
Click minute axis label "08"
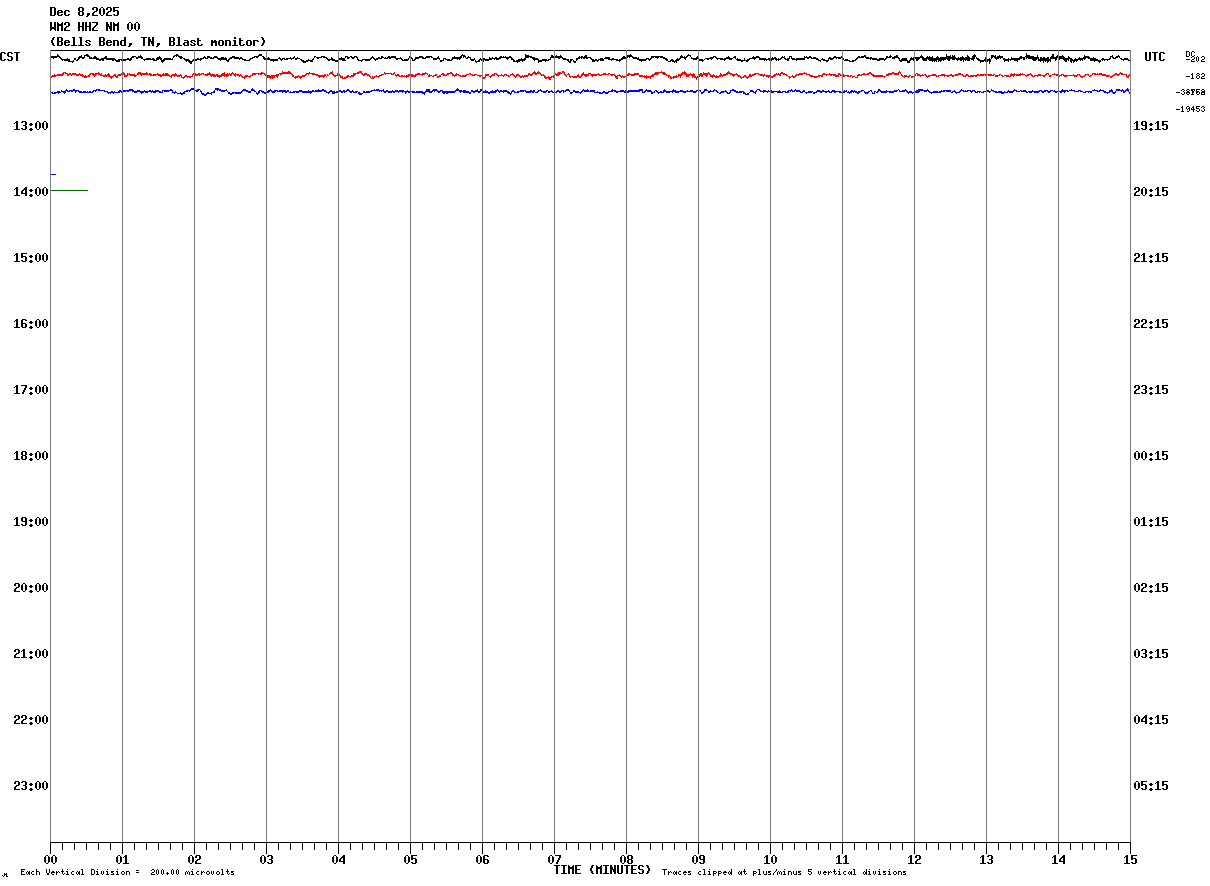[626, 859]
